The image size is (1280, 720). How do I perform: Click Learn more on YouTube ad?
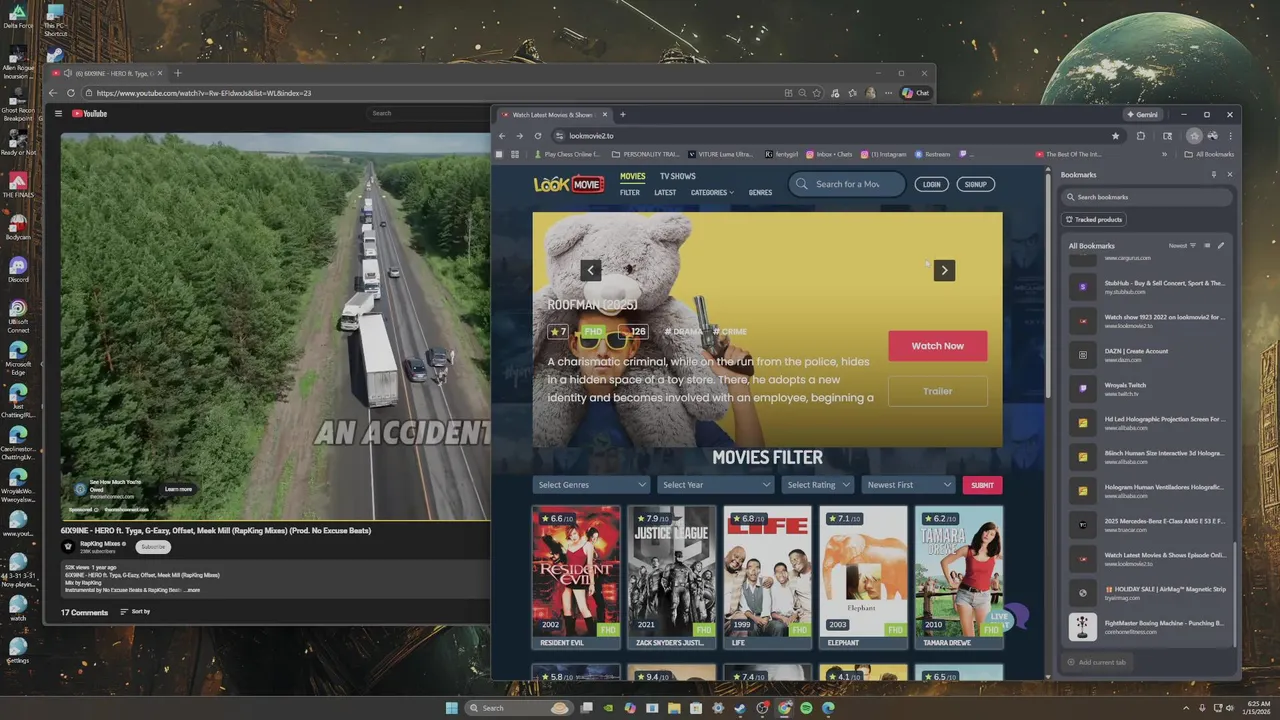click(x=178, y=489)
